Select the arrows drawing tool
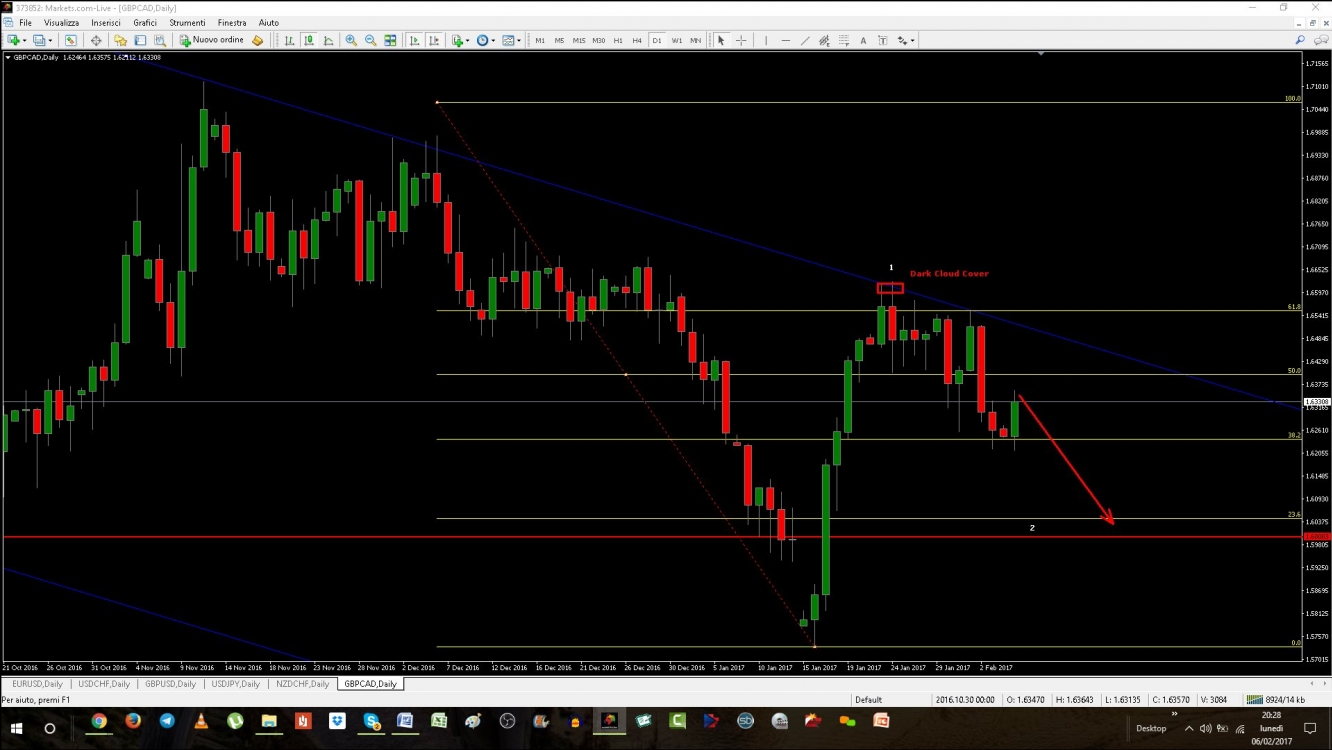 pos(902,40)
